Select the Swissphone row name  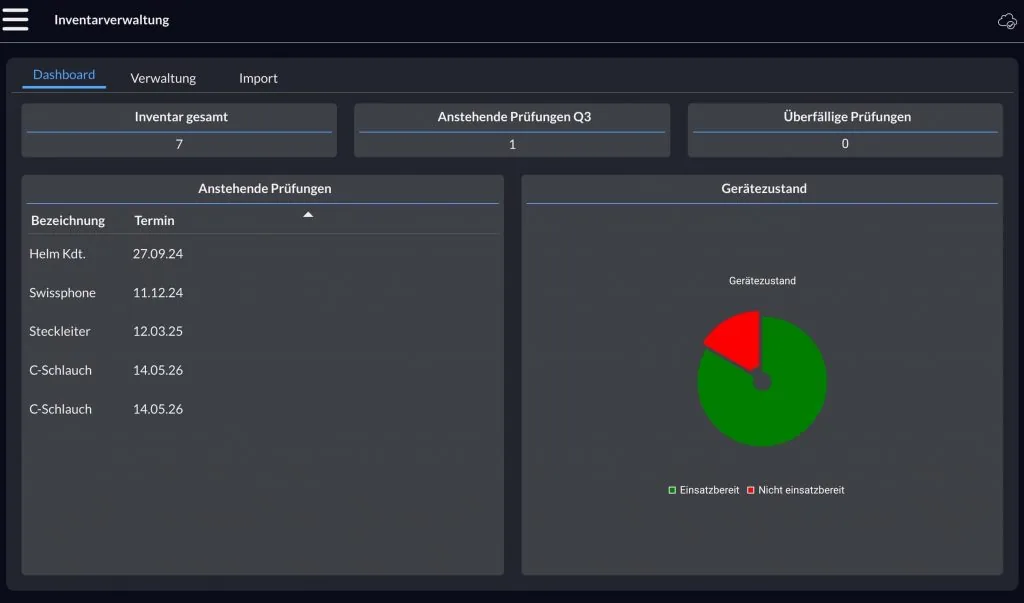click(x=62, y=293)
